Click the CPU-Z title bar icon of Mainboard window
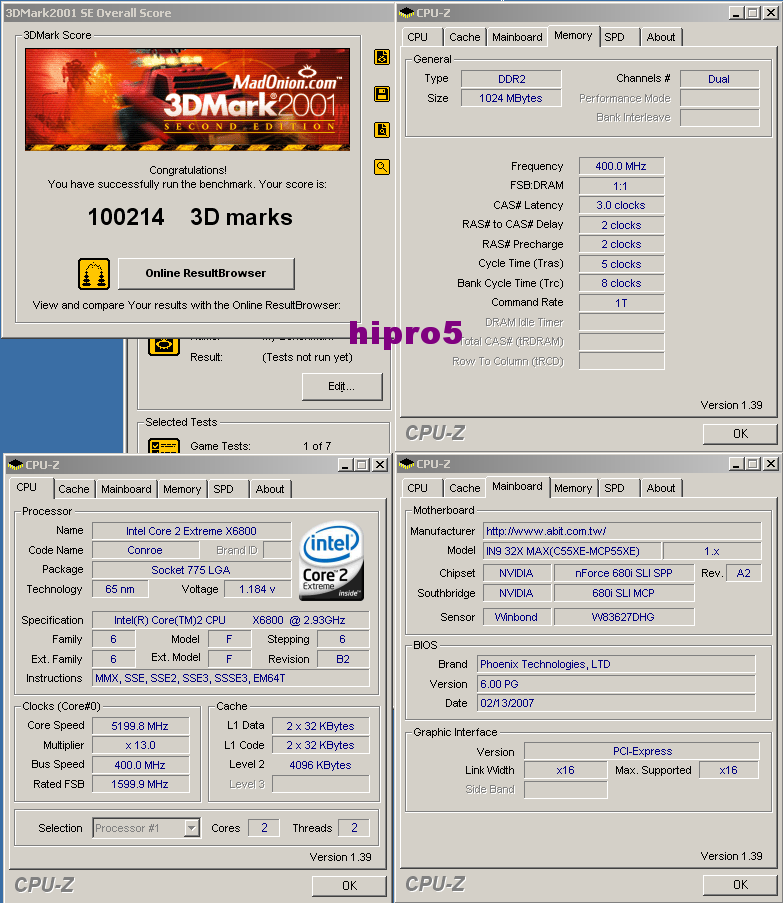Image resolution: width=783 pixels, height=903 pixels. point(406,464)
